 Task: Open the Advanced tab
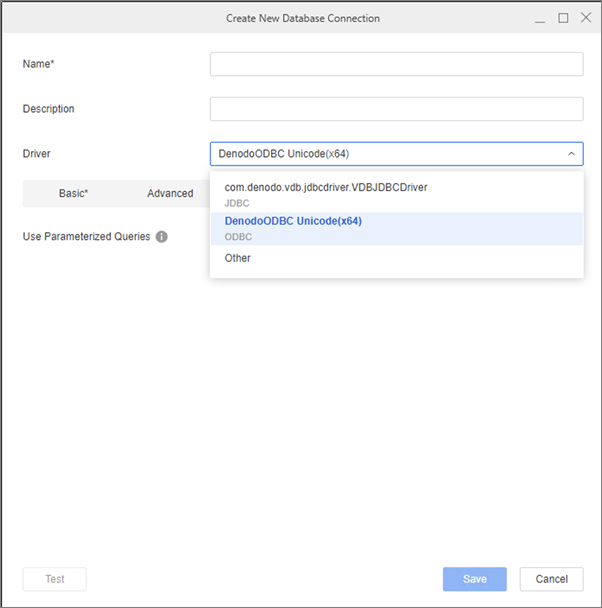(170, 193)
